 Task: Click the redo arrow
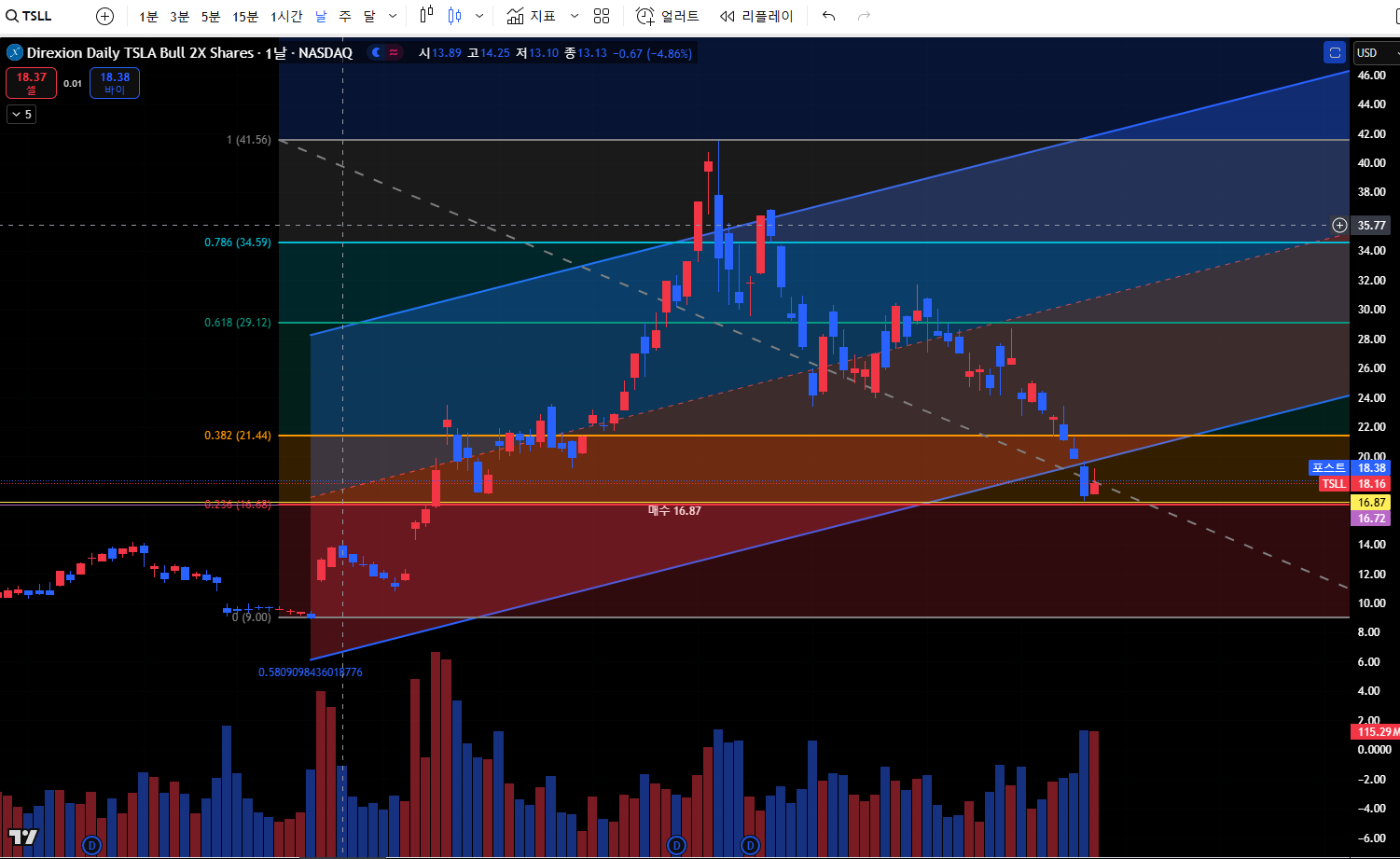pos(864,16)
